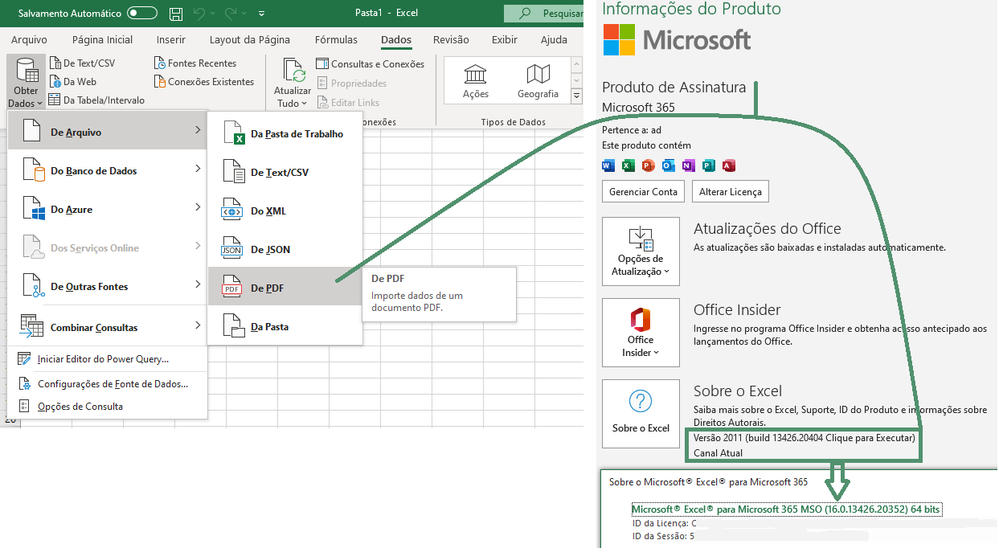Click the Versão 2011 build text
Screen dimensions: 999x552
(804, 438)
